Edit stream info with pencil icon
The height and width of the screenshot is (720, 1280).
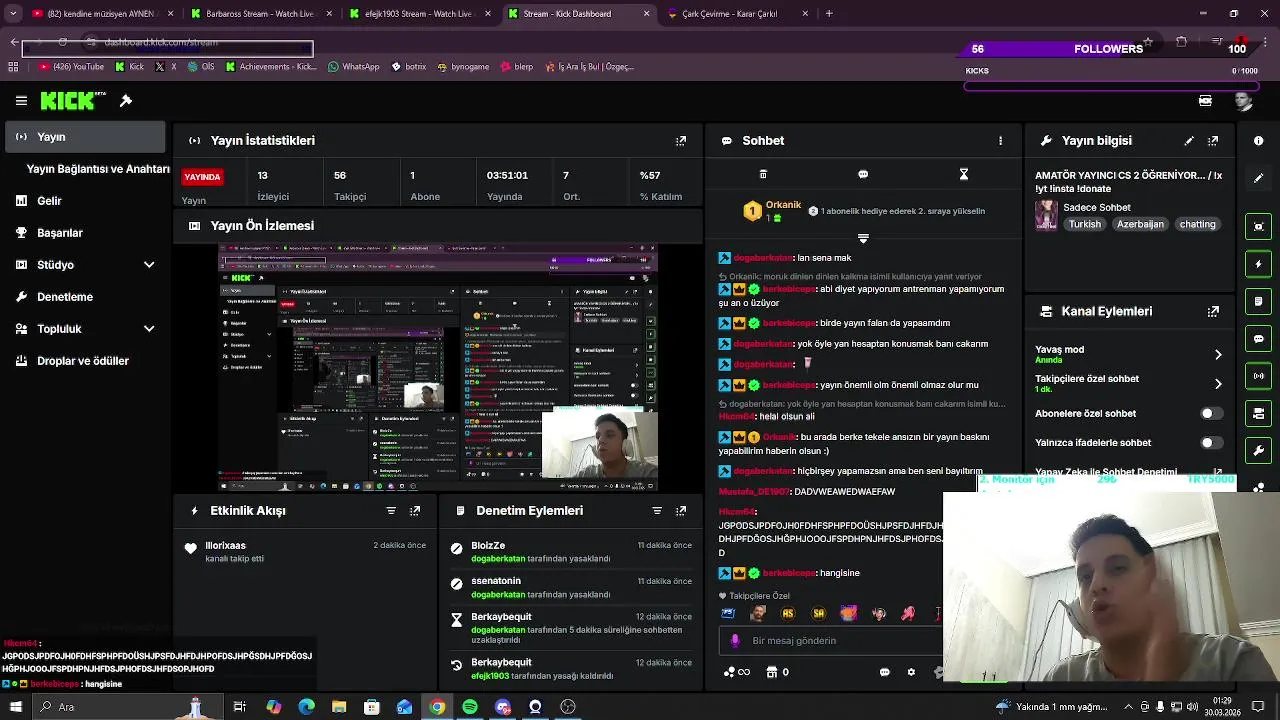(1189, 141)
